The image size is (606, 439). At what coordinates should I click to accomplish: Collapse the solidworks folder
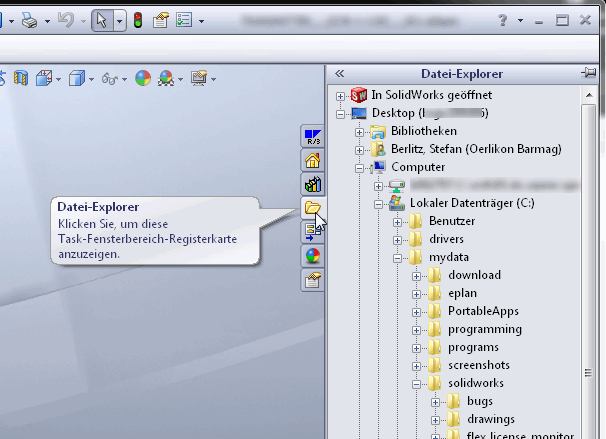[416, 385]
